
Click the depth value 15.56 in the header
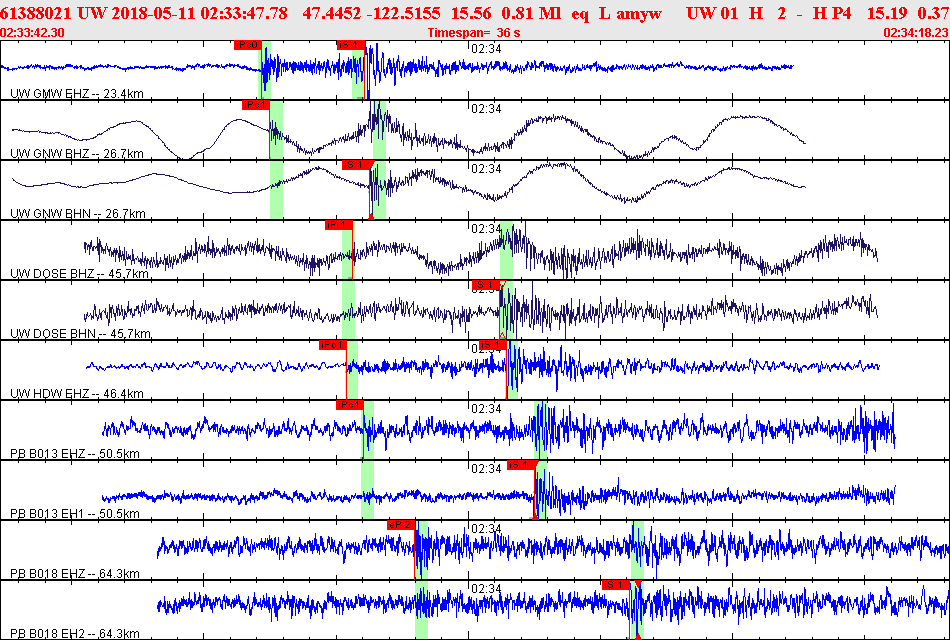(471, 13)
